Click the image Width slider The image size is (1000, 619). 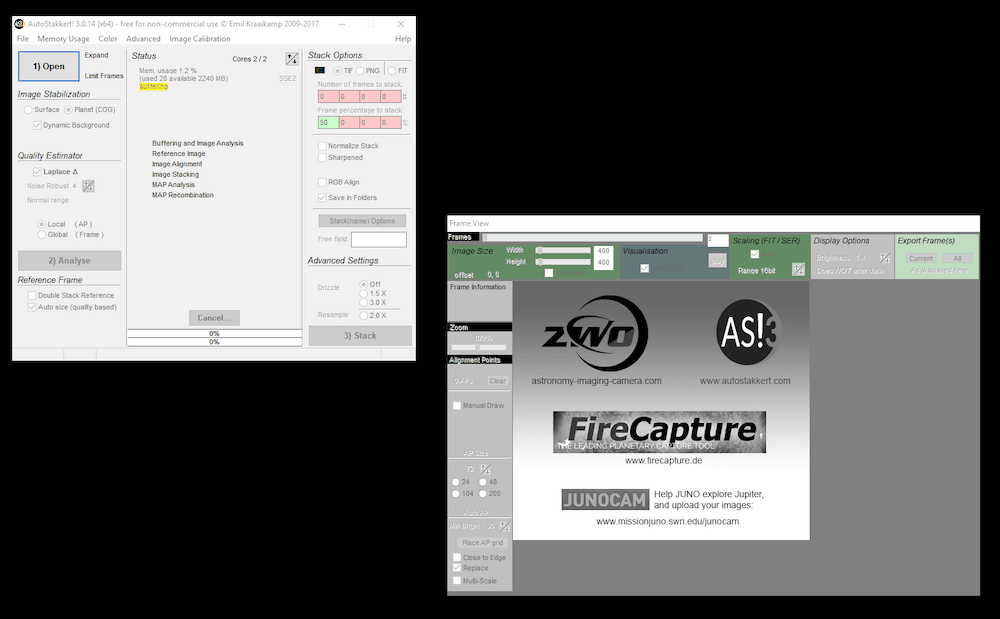click(564, 251)
